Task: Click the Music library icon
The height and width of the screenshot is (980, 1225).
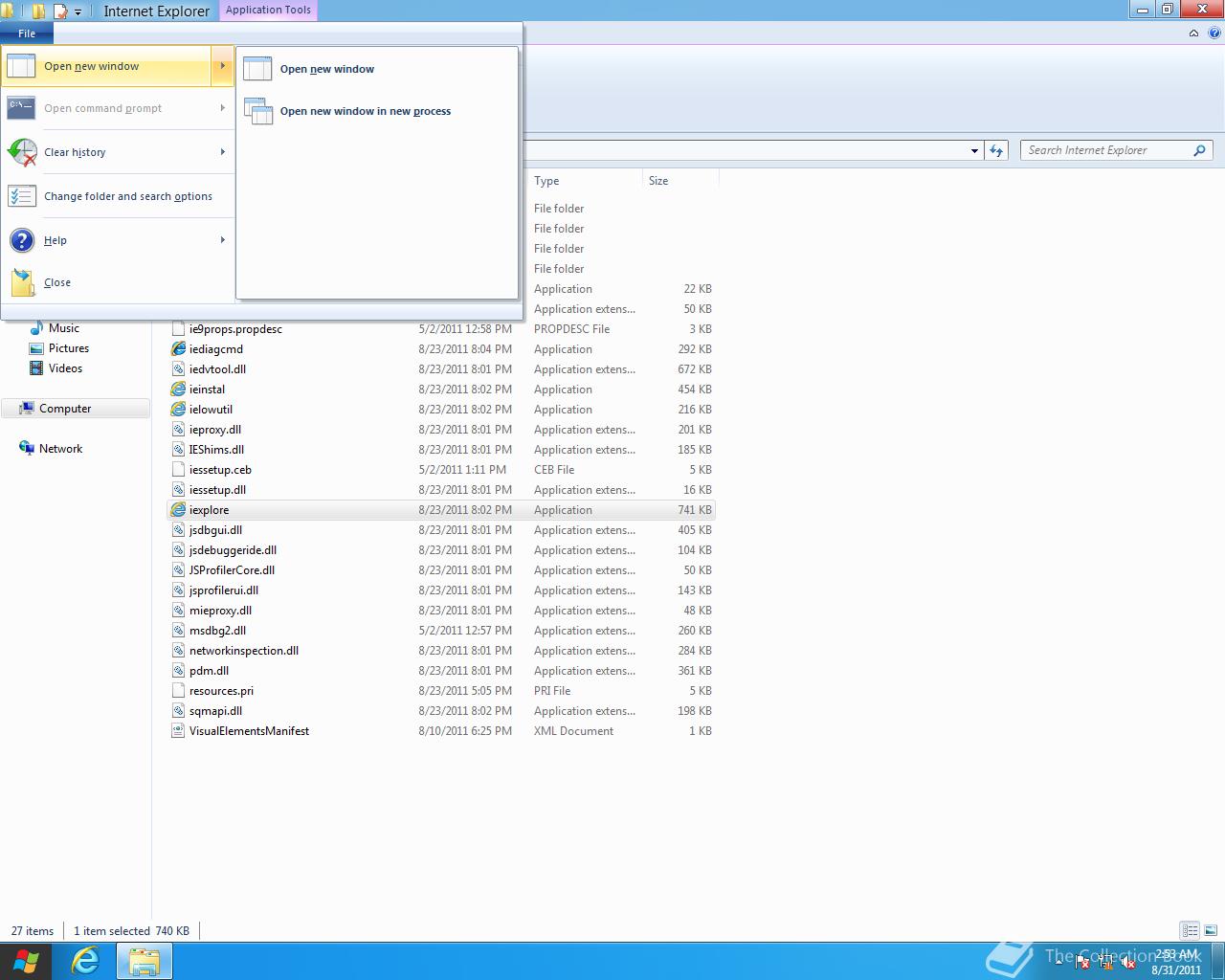Action: coord(36,328)
